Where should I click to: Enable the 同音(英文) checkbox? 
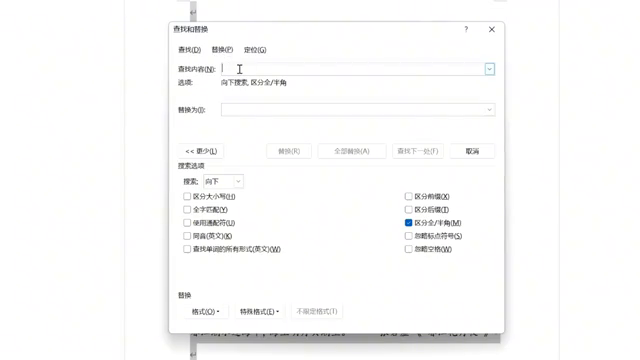(187, 236)
